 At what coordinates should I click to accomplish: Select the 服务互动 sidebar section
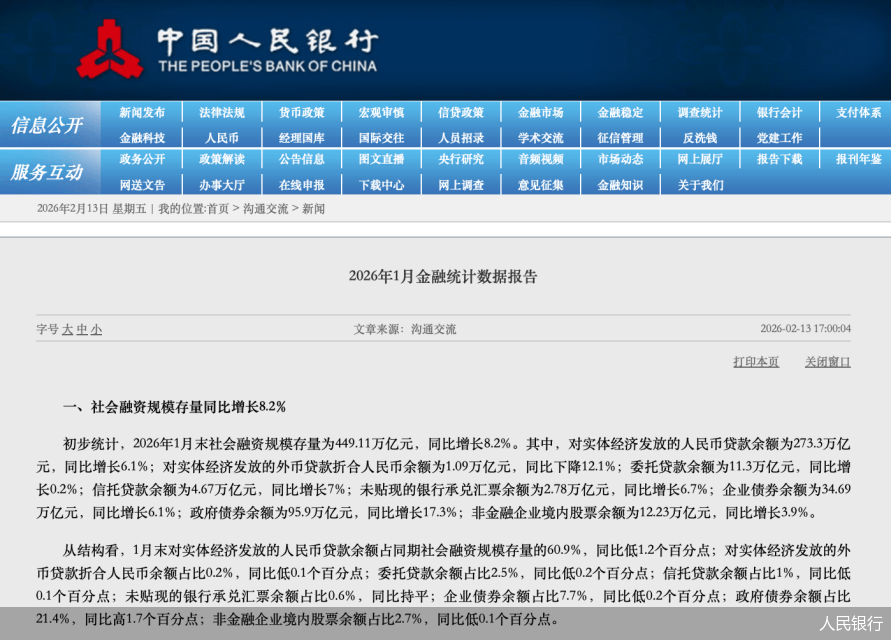tap(48, 172)
